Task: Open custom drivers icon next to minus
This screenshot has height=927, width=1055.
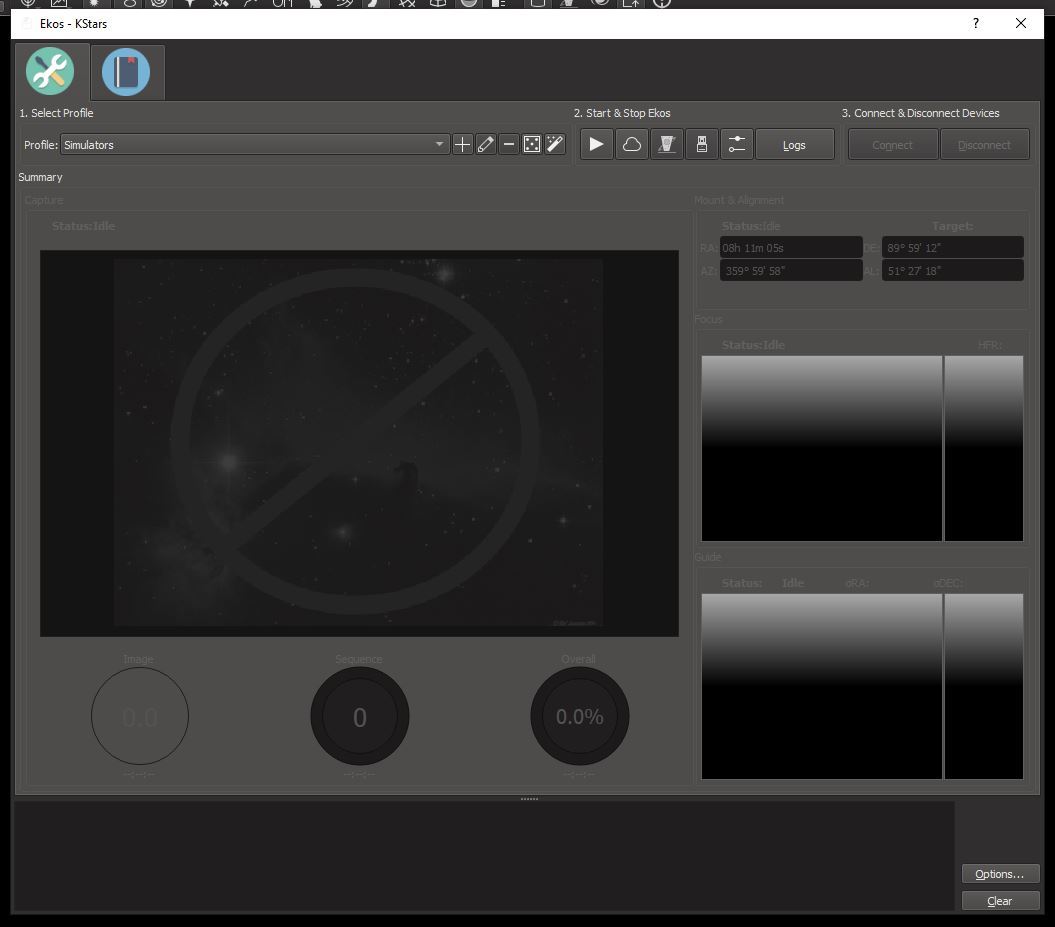Action: coord(532,145)
